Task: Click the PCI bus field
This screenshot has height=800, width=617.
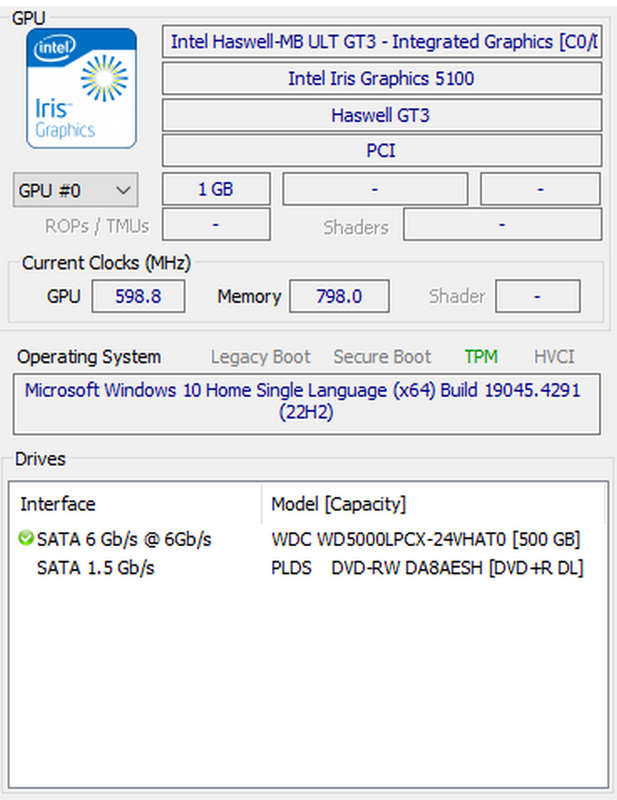Action: (x=382, y=151)
